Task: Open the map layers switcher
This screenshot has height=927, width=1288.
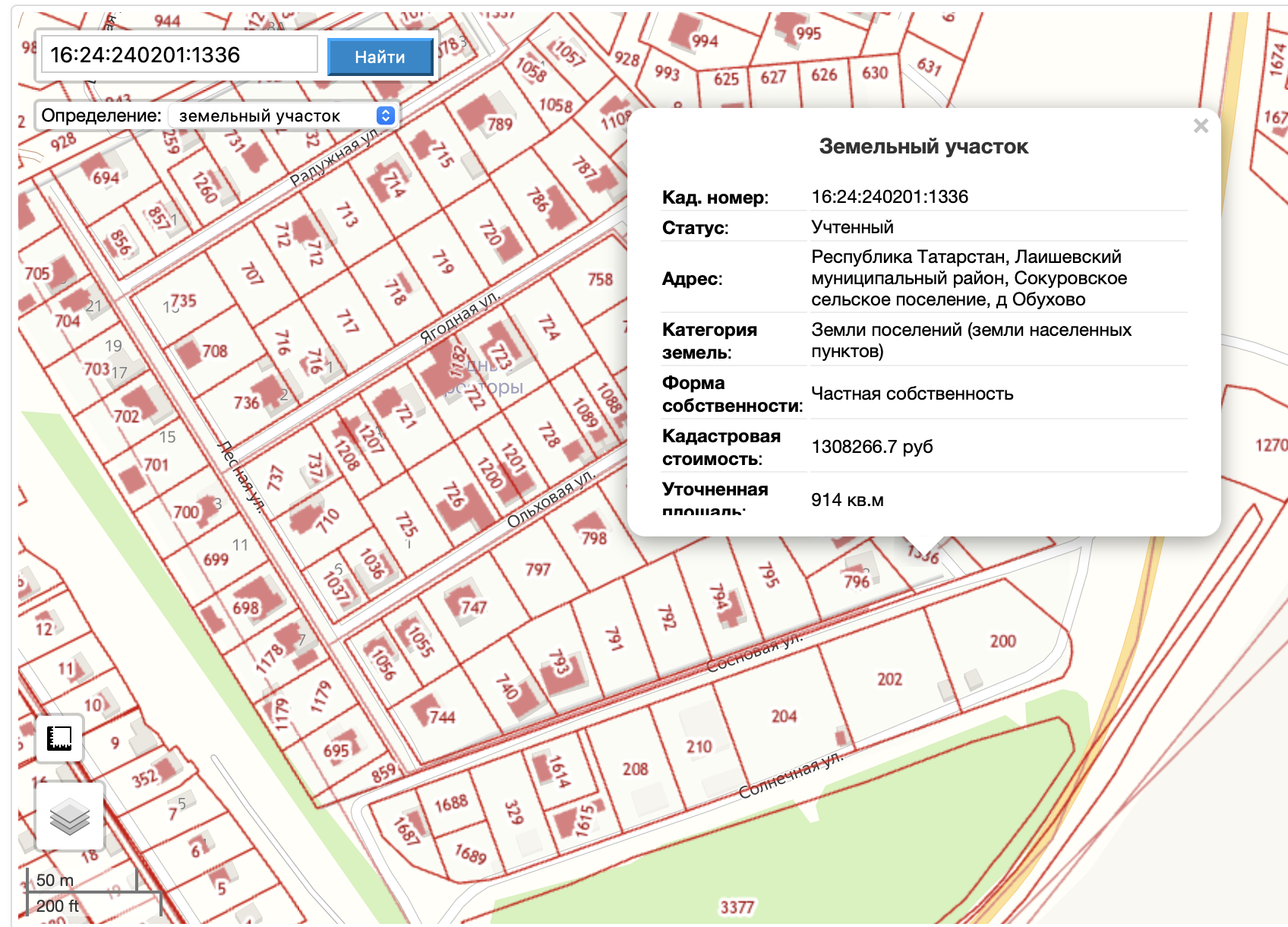Action: tap(69, 817)
